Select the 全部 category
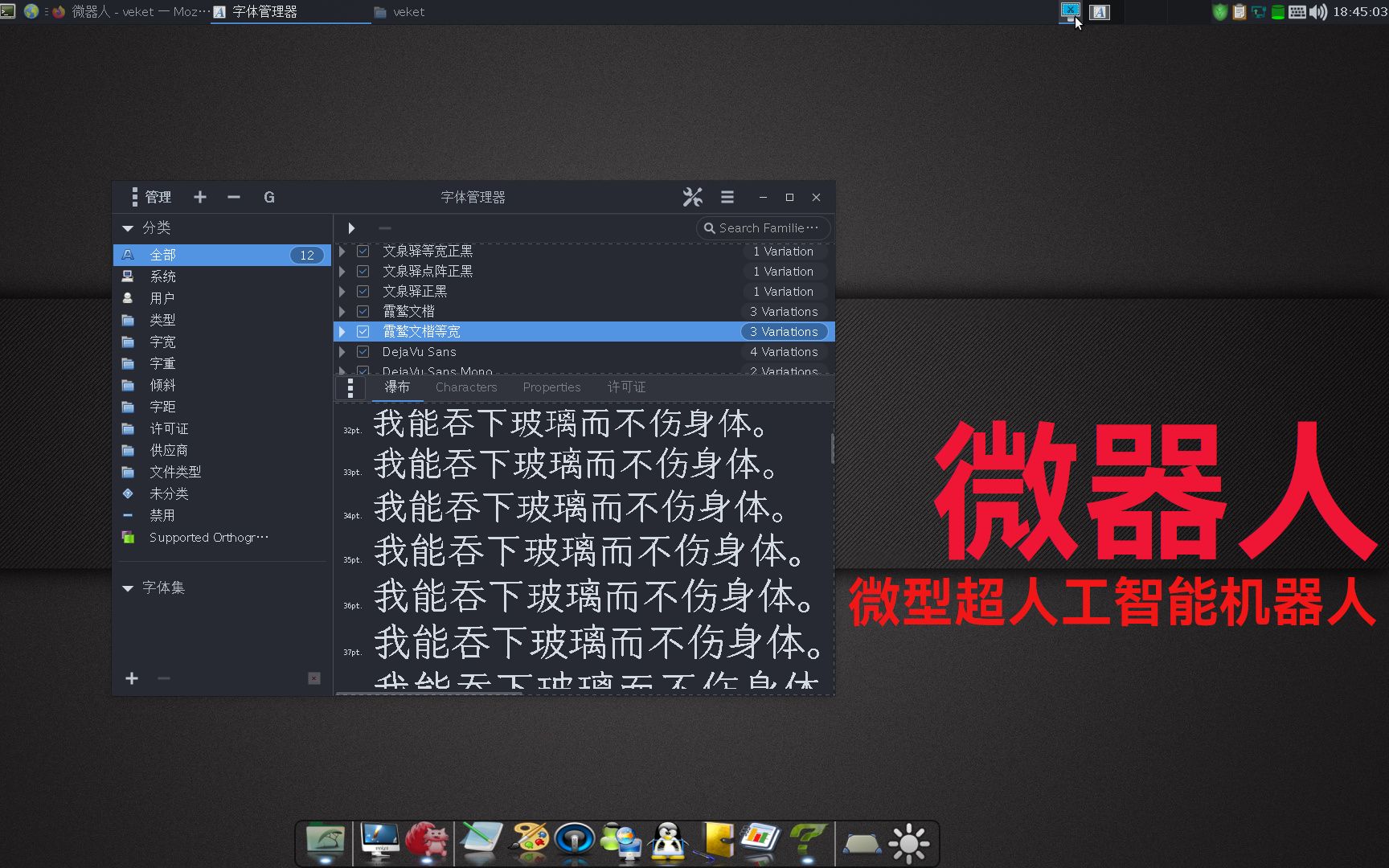 (x=222, y=255)
